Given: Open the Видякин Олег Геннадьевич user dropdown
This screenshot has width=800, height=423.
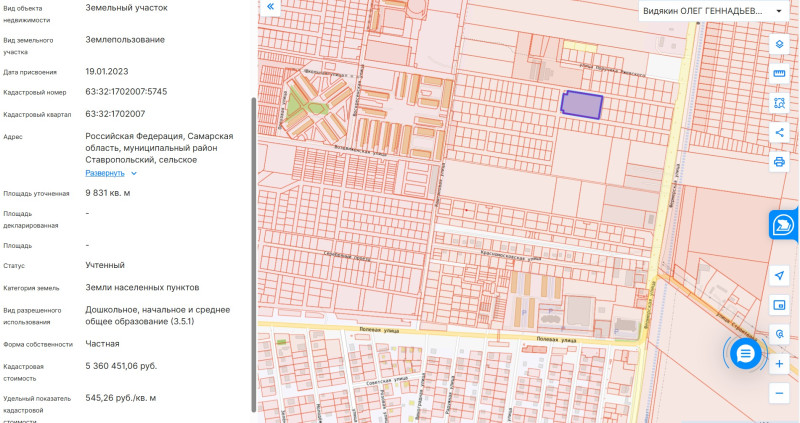Looking at the screenshot, I should click(x=712, y=11).
